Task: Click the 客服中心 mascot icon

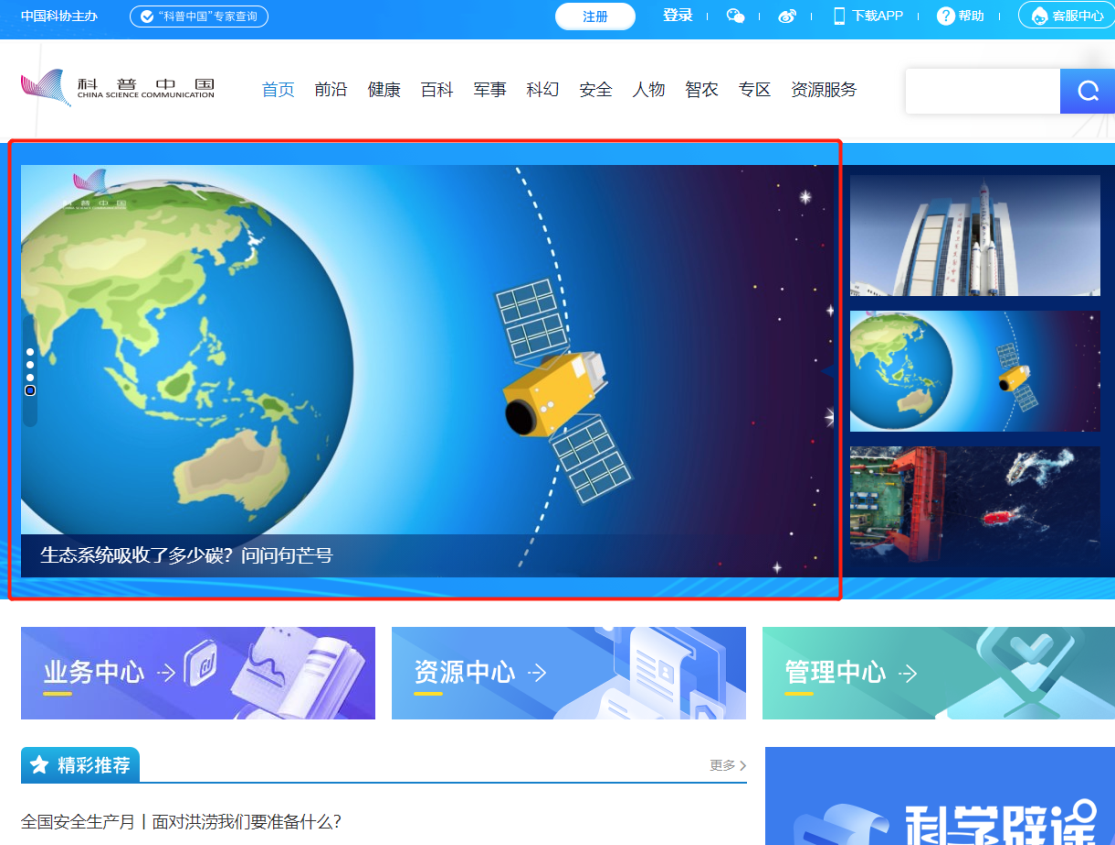Action: (x=1040, y=16)
